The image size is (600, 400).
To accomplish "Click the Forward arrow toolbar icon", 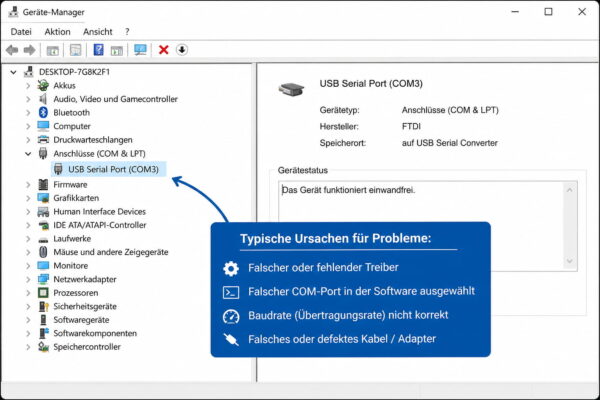I will pyautogui.click(x=29, y=50).
